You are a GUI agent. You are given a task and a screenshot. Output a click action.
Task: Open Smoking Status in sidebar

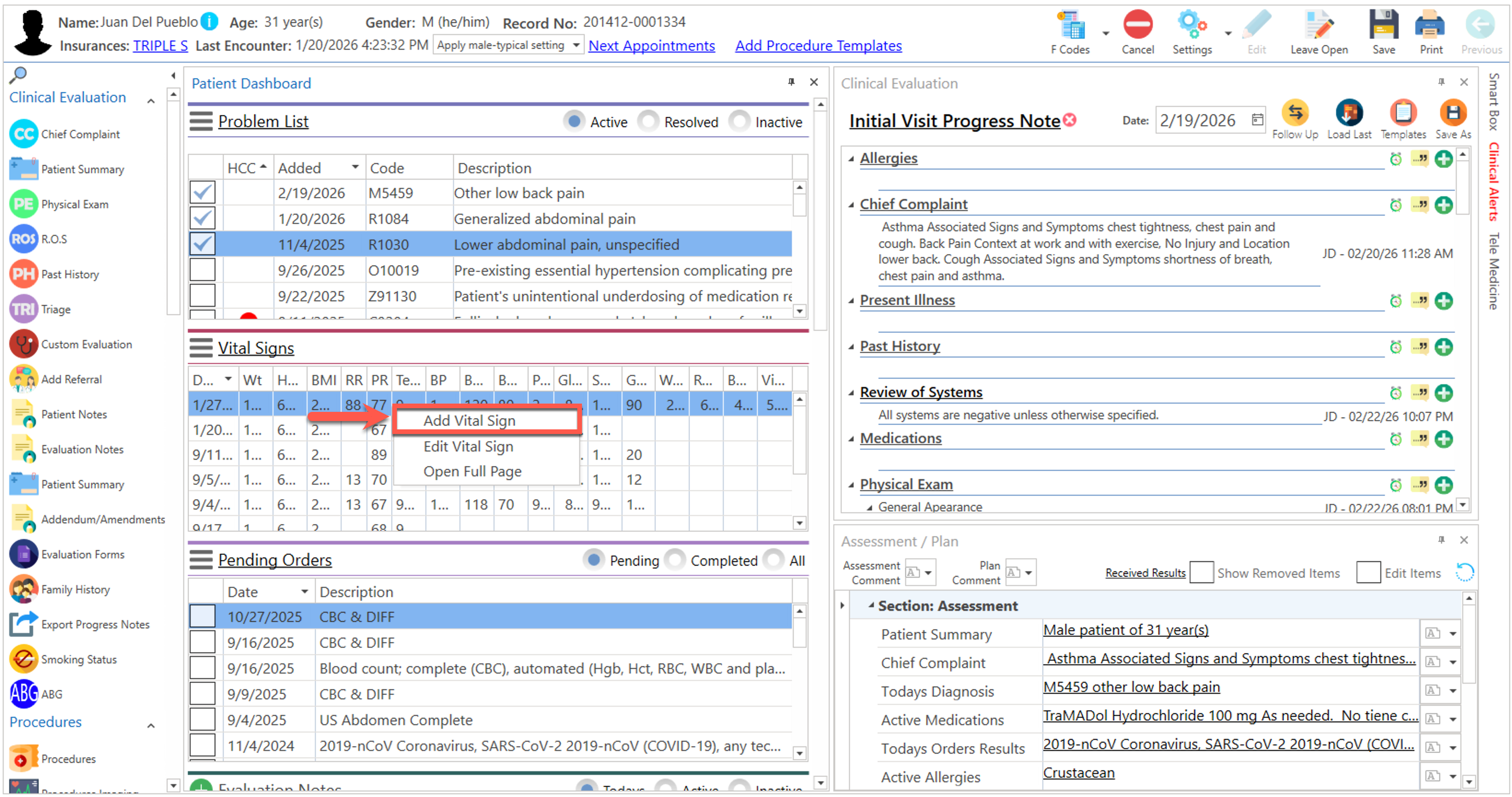pyautogui.click(x=79, y=659)
